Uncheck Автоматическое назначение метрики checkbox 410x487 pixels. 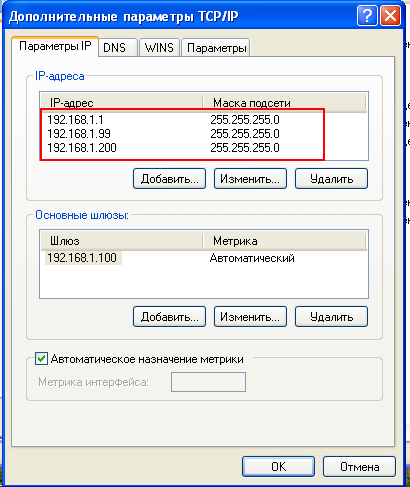click(x=41, y=359)
